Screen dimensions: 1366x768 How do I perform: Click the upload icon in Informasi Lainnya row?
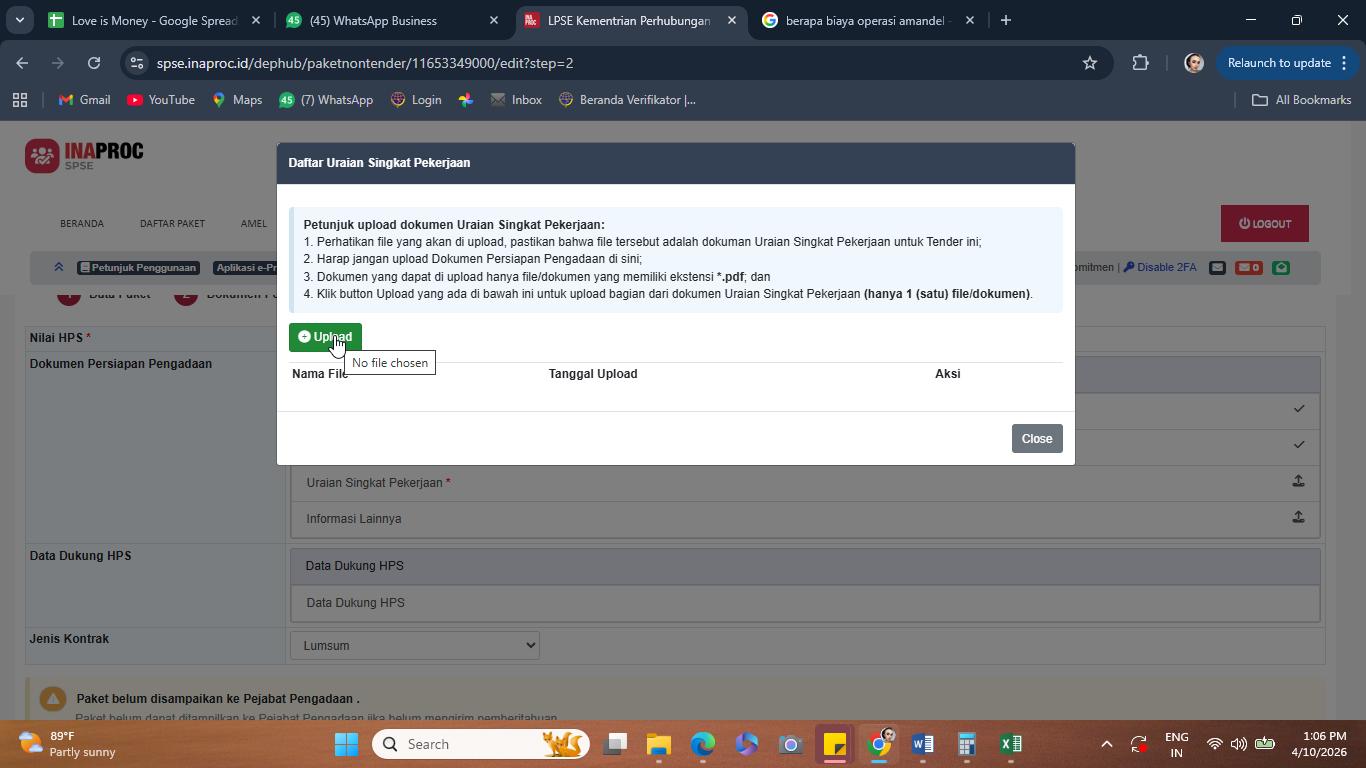pos(1298,517)
